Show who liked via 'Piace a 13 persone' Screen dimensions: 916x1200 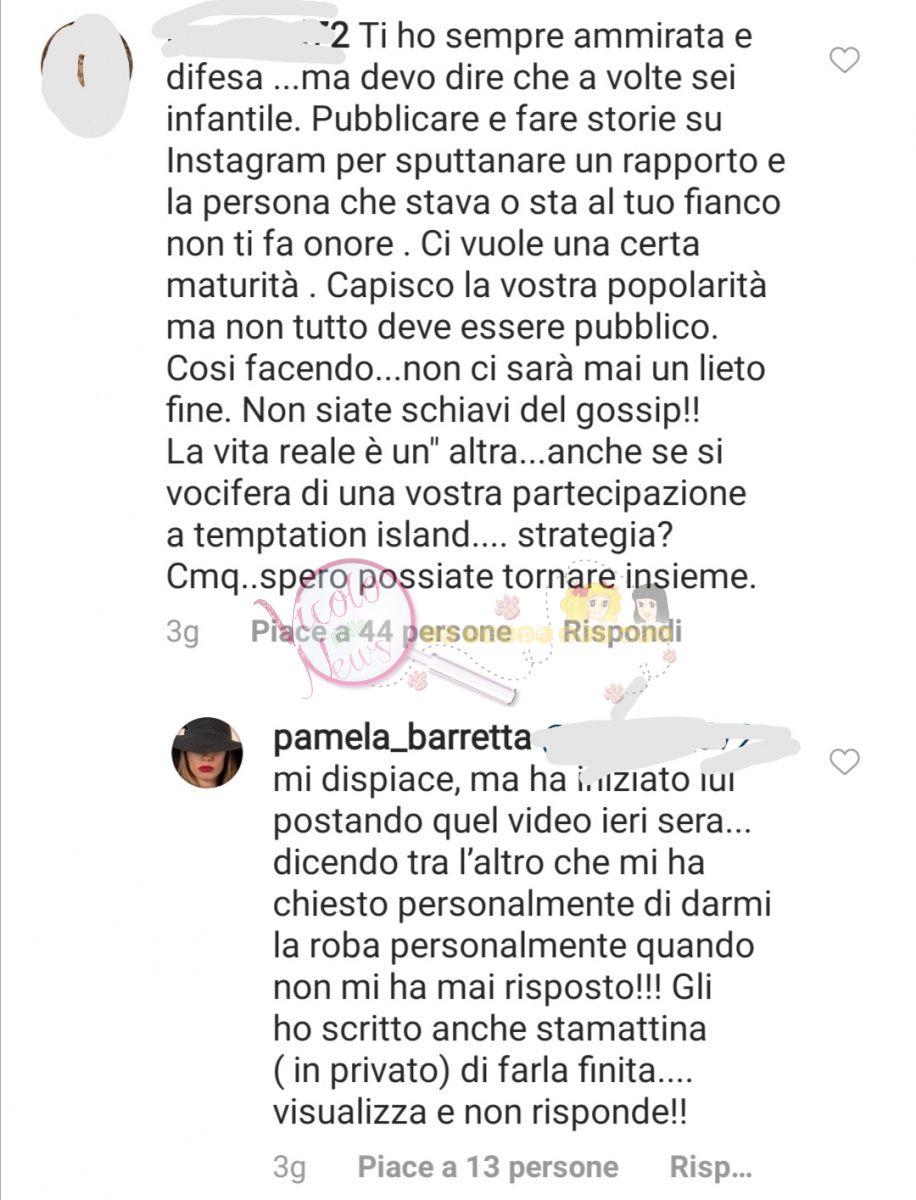(x=488, y=1167)
